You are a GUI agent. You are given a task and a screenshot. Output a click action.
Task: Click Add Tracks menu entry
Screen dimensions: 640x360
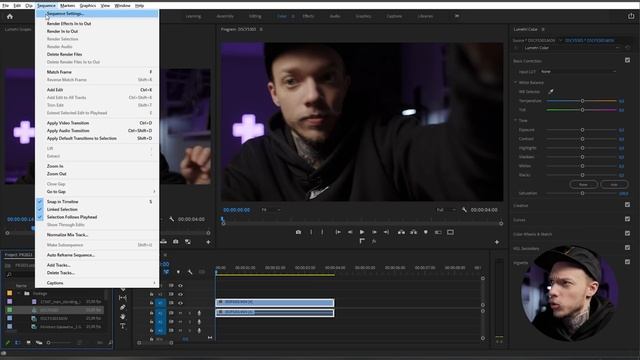[97, 265]
